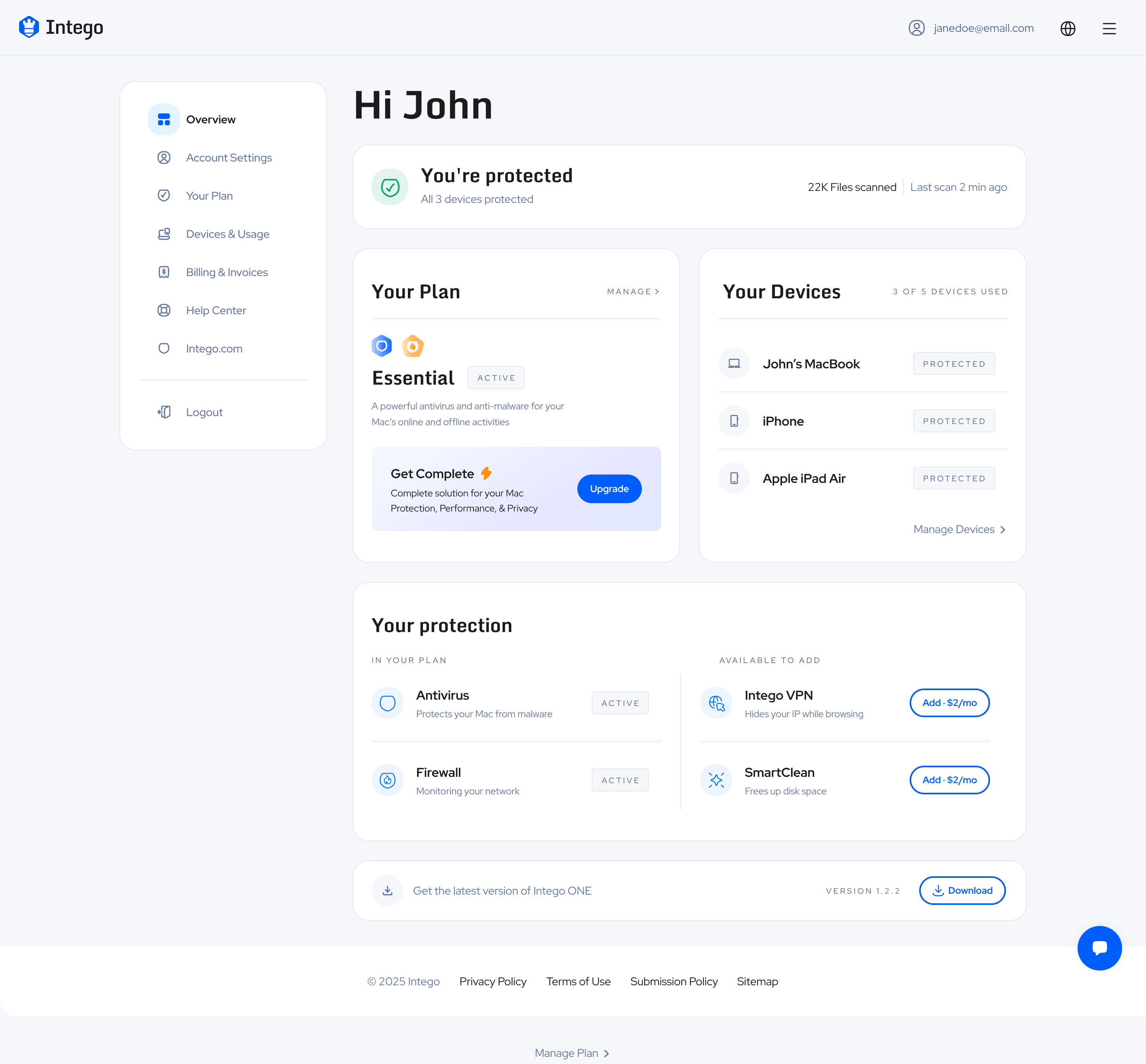The image size is (1146, 1064).
Task: Click the Intego.com shield icon
Action: (x=164, y=348)
